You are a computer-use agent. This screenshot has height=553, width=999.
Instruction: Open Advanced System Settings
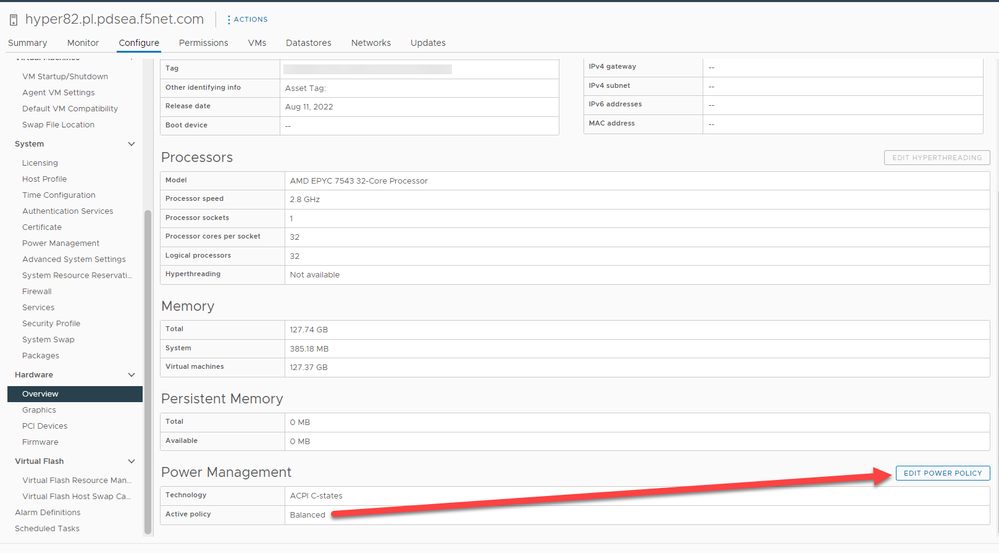coord(74,259)
